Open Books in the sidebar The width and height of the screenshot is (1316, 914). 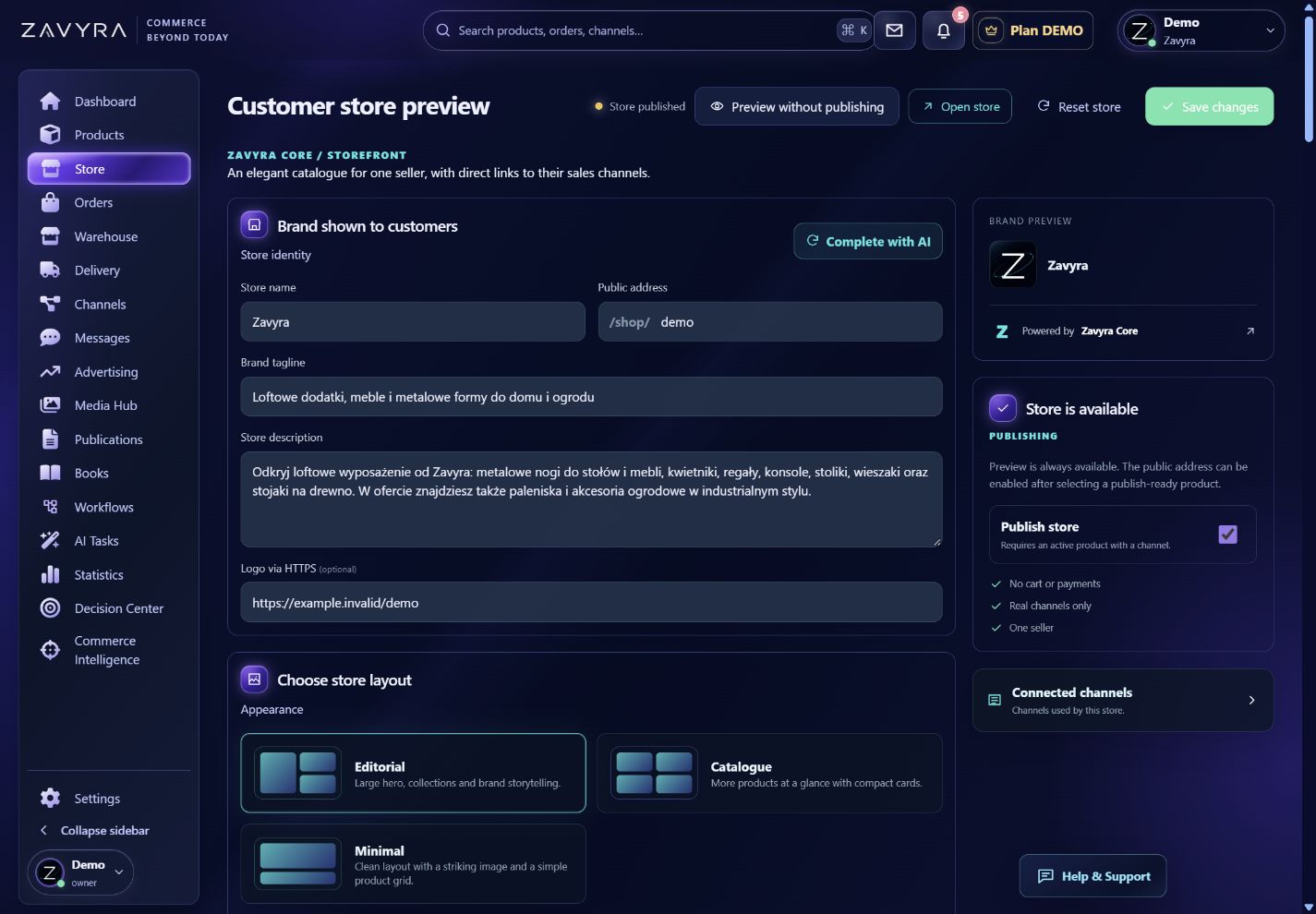(109, 474)
